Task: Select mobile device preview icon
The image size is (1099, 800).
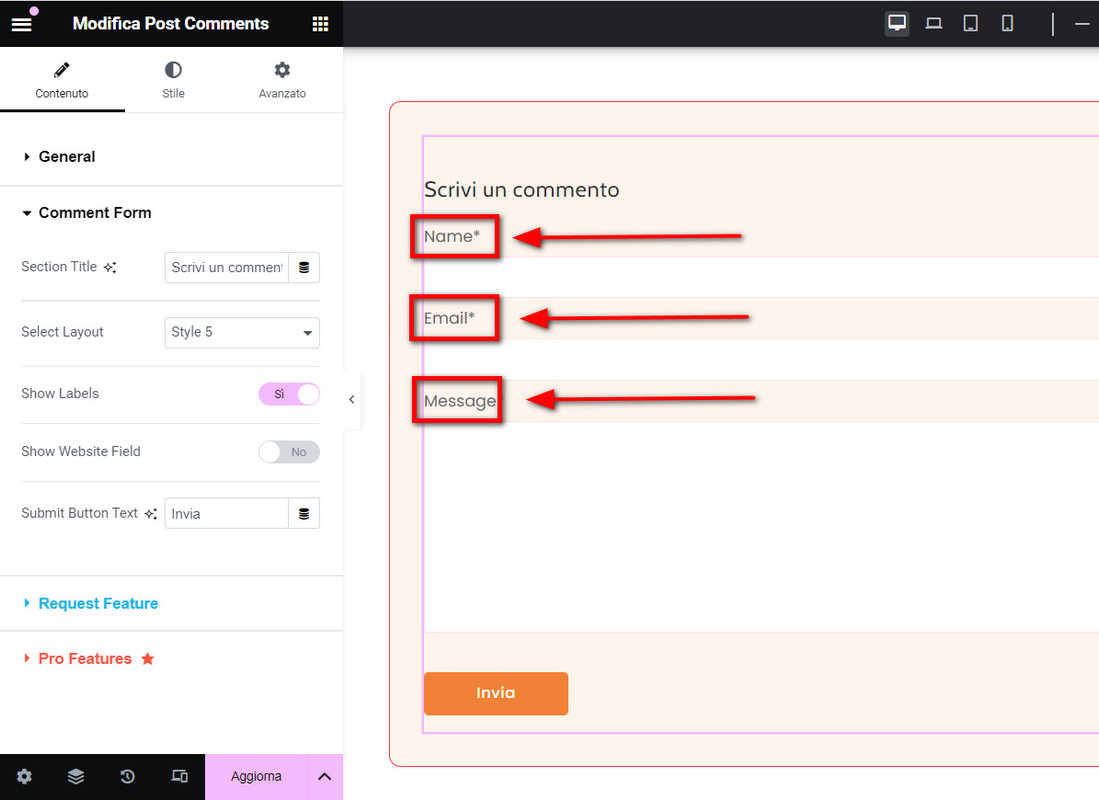Action: pos(1007,23)
